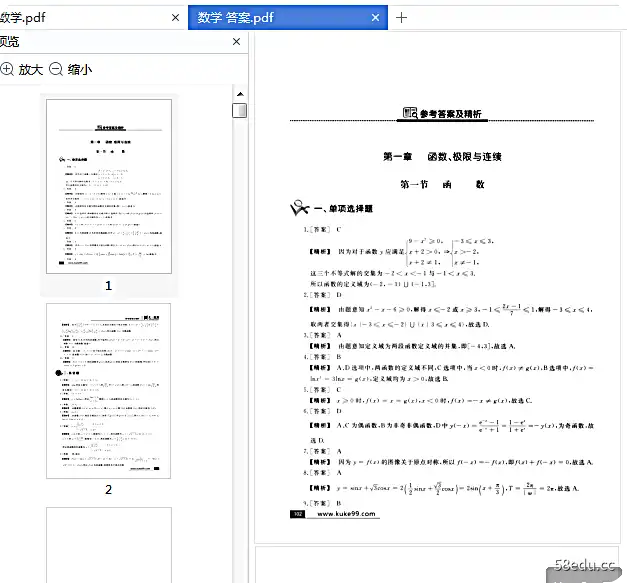
Task: Click the thumbnail scrollbar up arrow
Action: 240,94
